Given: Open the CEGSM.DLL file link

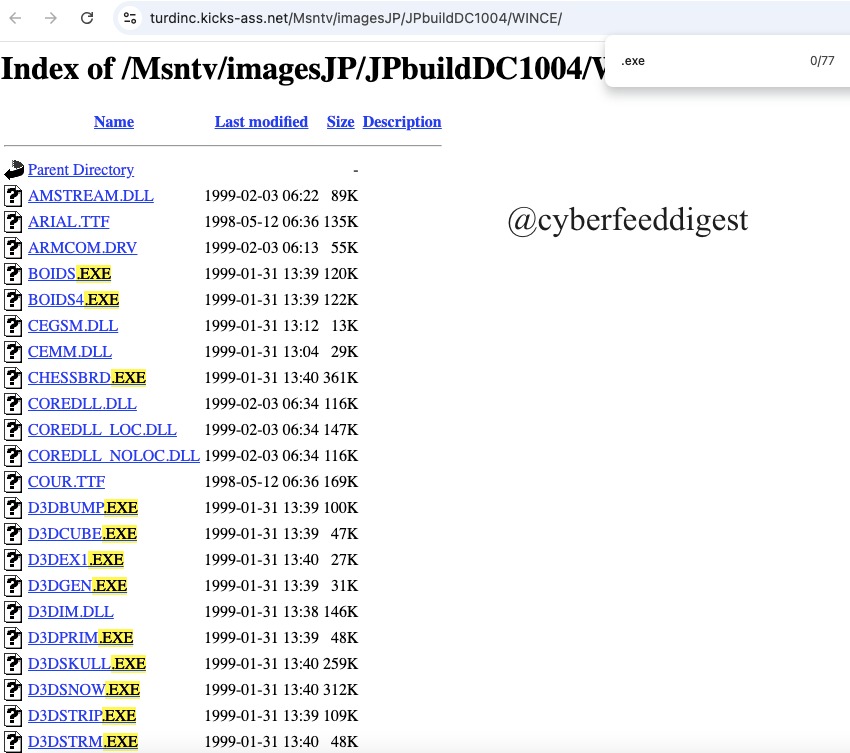Looking at the screenshot, I should [x=73, y=326].
